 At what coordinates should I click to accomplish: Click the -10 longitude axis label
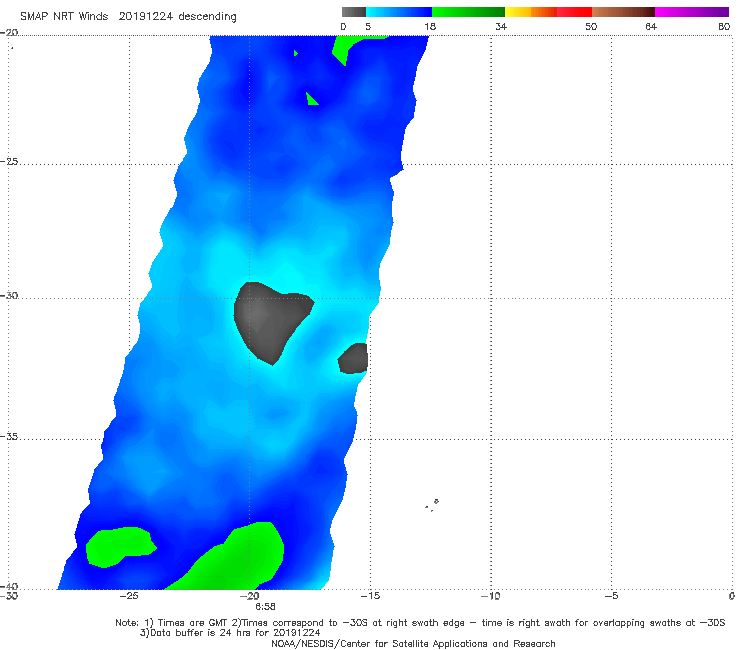pyautogui.click(x=490, y=596)
